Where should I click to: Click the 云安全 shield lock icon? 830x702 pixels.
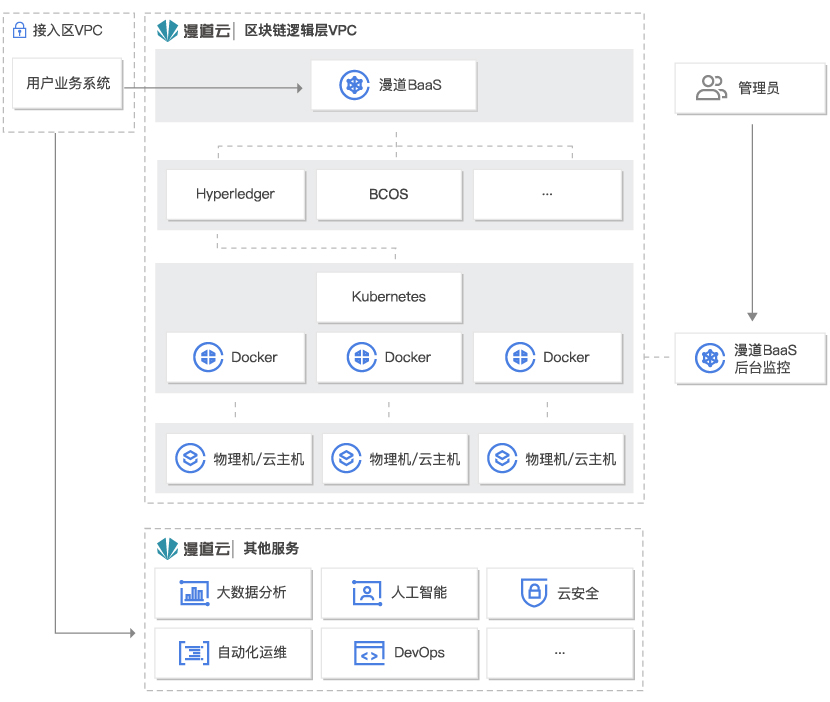click(x=534, y=592)
